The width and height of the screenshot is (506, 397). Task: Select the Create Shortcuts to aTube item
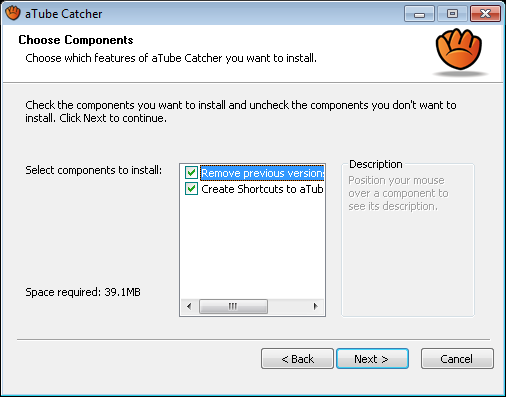pyautogui.click(x=262, y=189)
